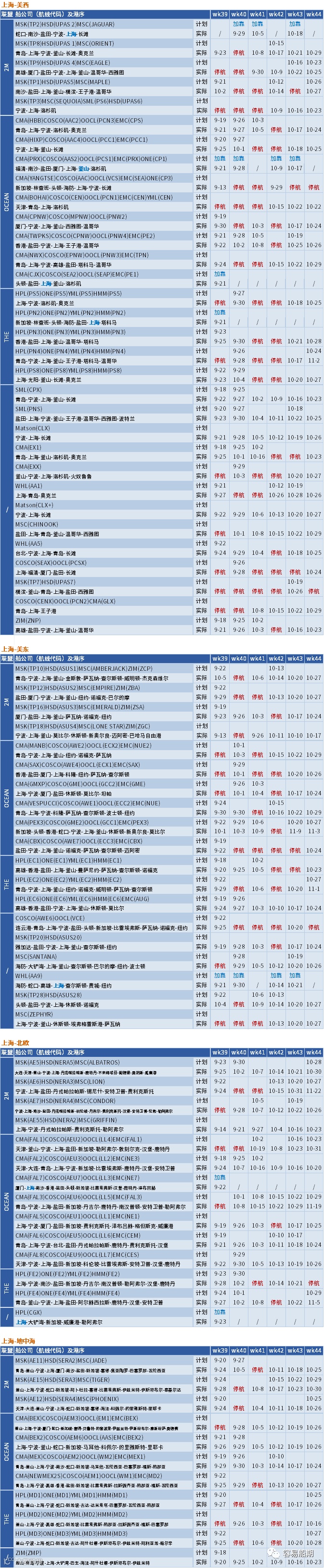
Task: Select the CMA(HBB)COSCO(AAC2)OOCL(PCN3)EMC(CPS) row
Action: [x=104, y=120]
